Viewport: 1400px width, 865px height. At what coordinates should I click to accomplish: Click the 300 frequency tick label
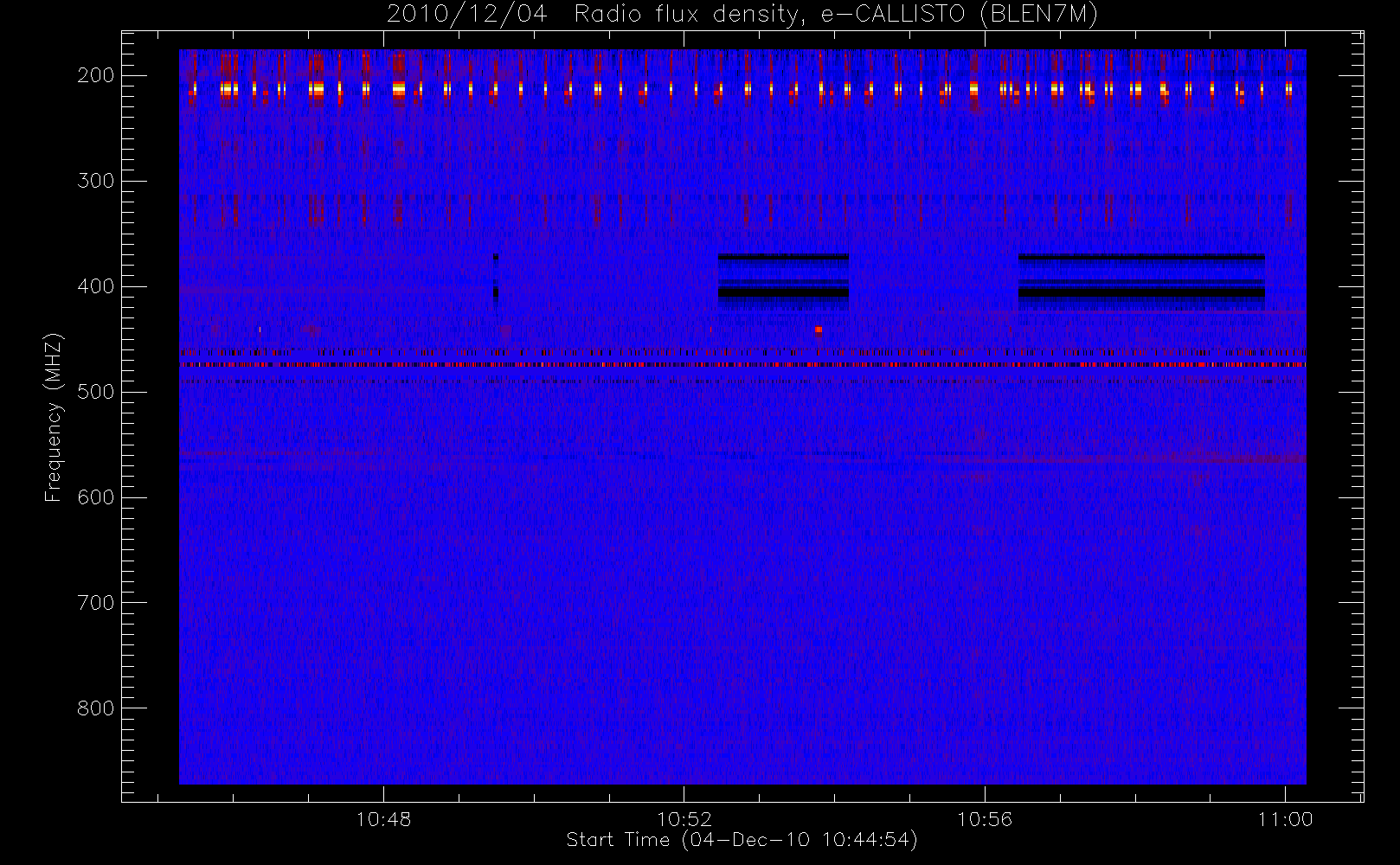(x=95, y=181)
